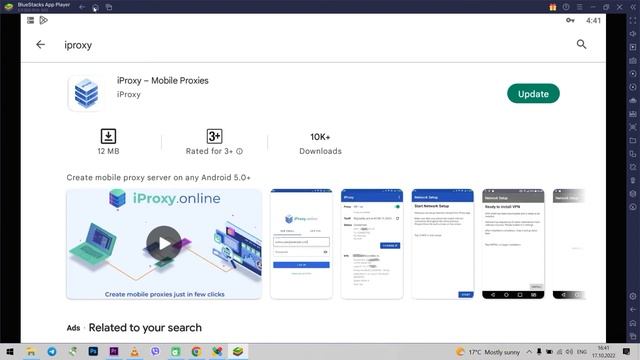Screen dimensions: 640x360
Task: Select the iproxy search query field
Action: click(78, 45)
